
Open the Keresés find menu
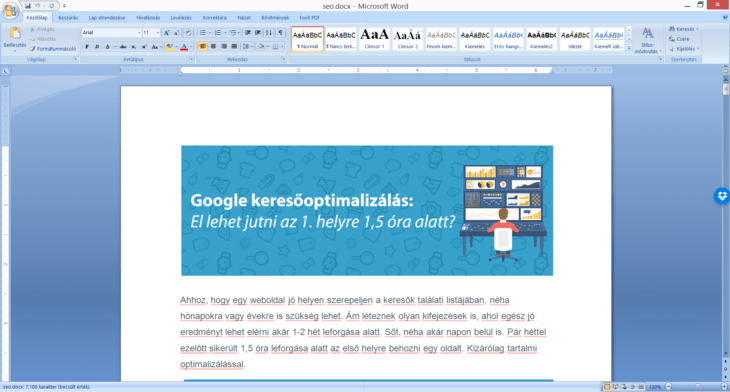point(683,29)
